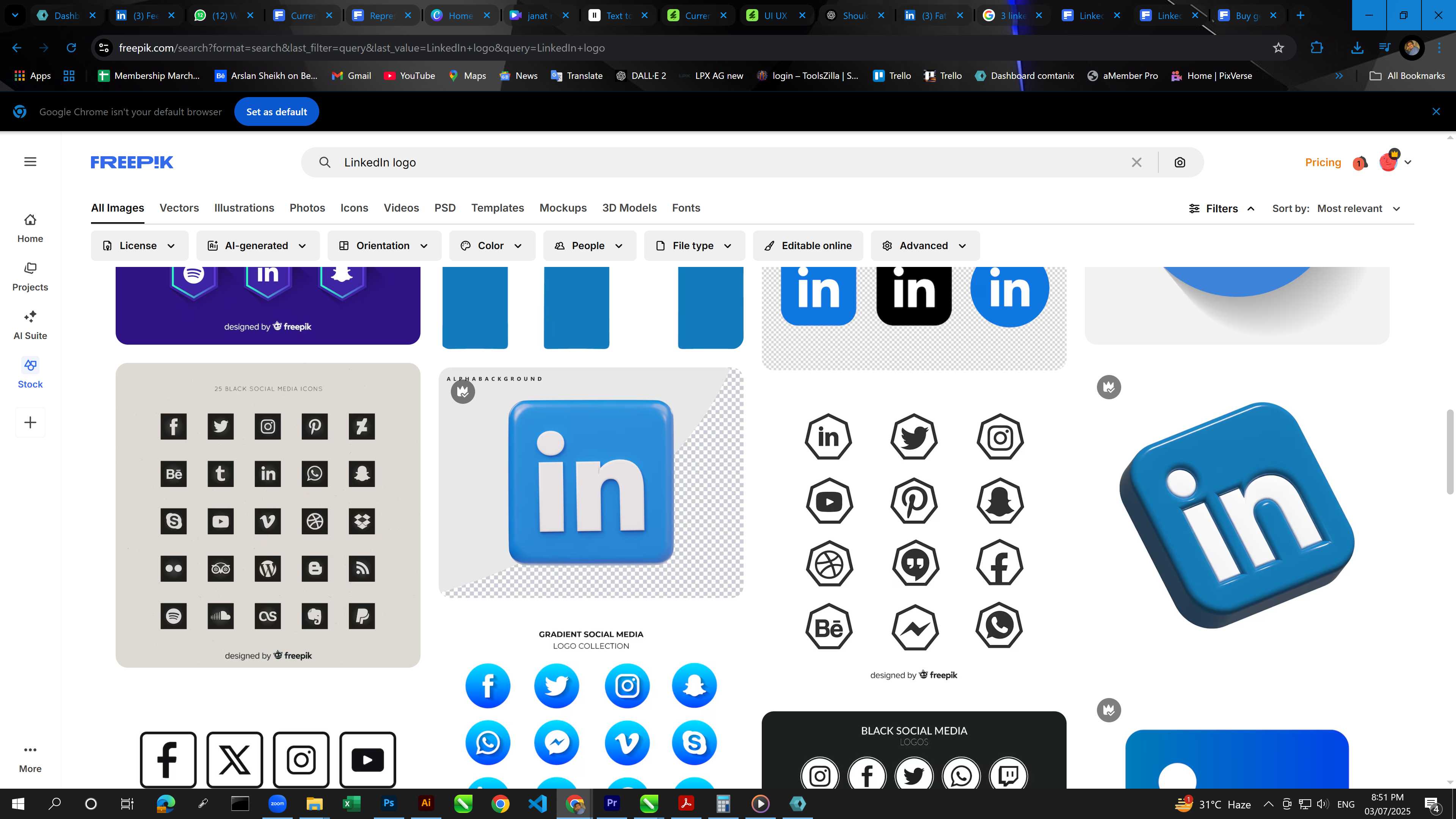Open the Orientation filter dropdown
Image resolution: width=1456 pixels, height=819 pixels.
384,245
